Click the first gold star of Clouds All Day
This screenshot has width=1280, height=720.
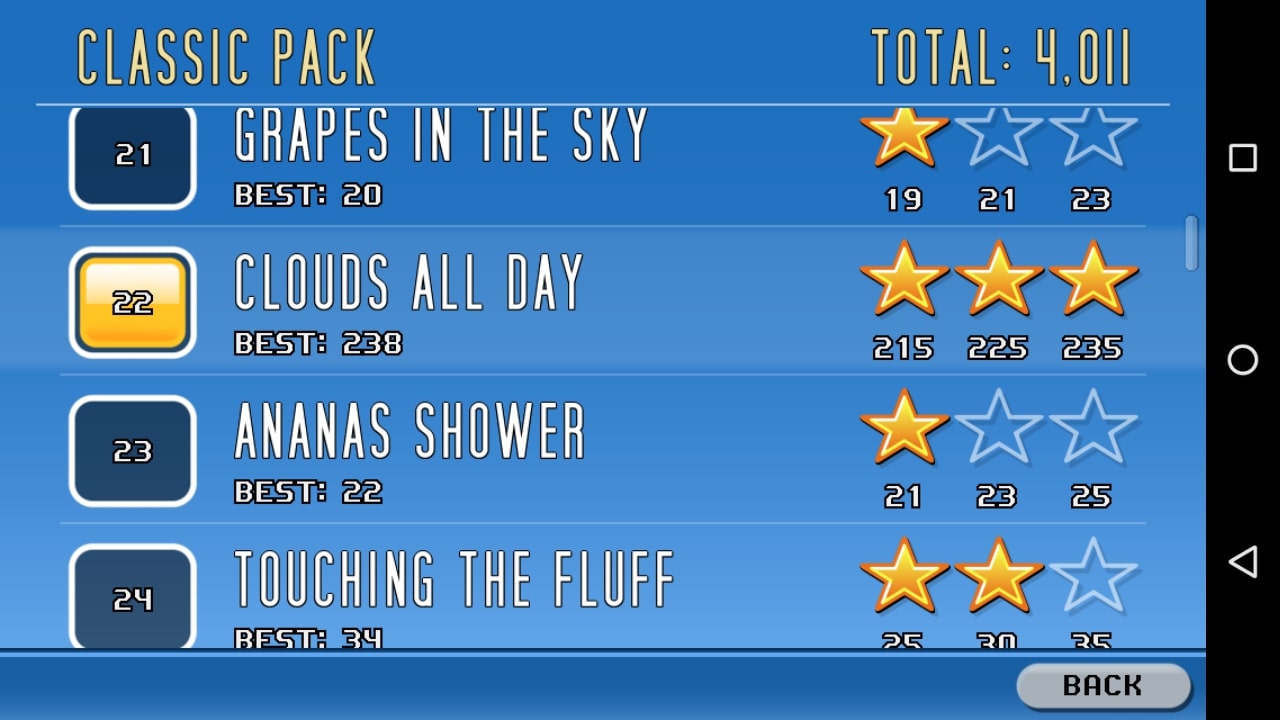pos(903,279)
